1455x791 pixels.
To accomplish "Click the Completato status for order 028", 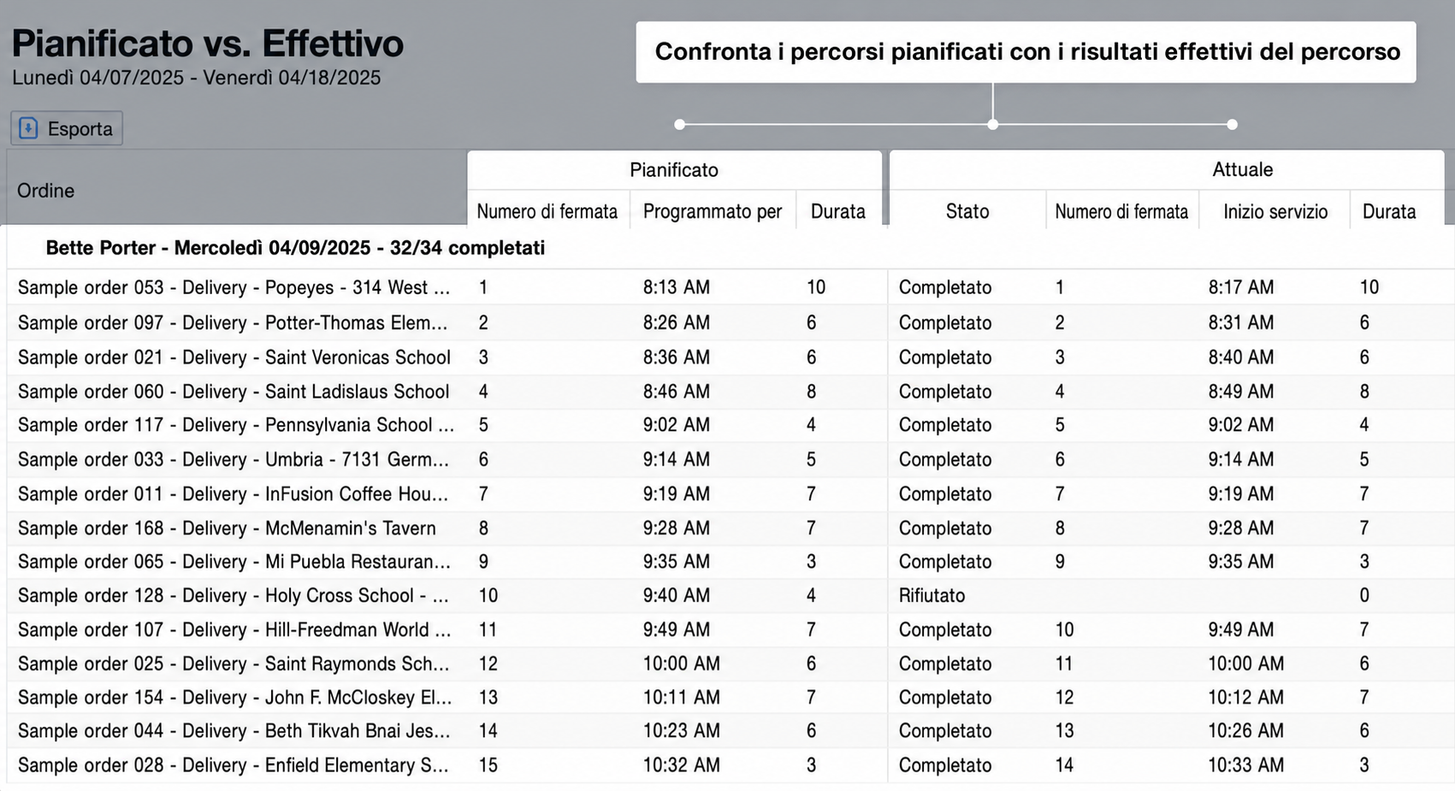I will (x=945, y=766).
